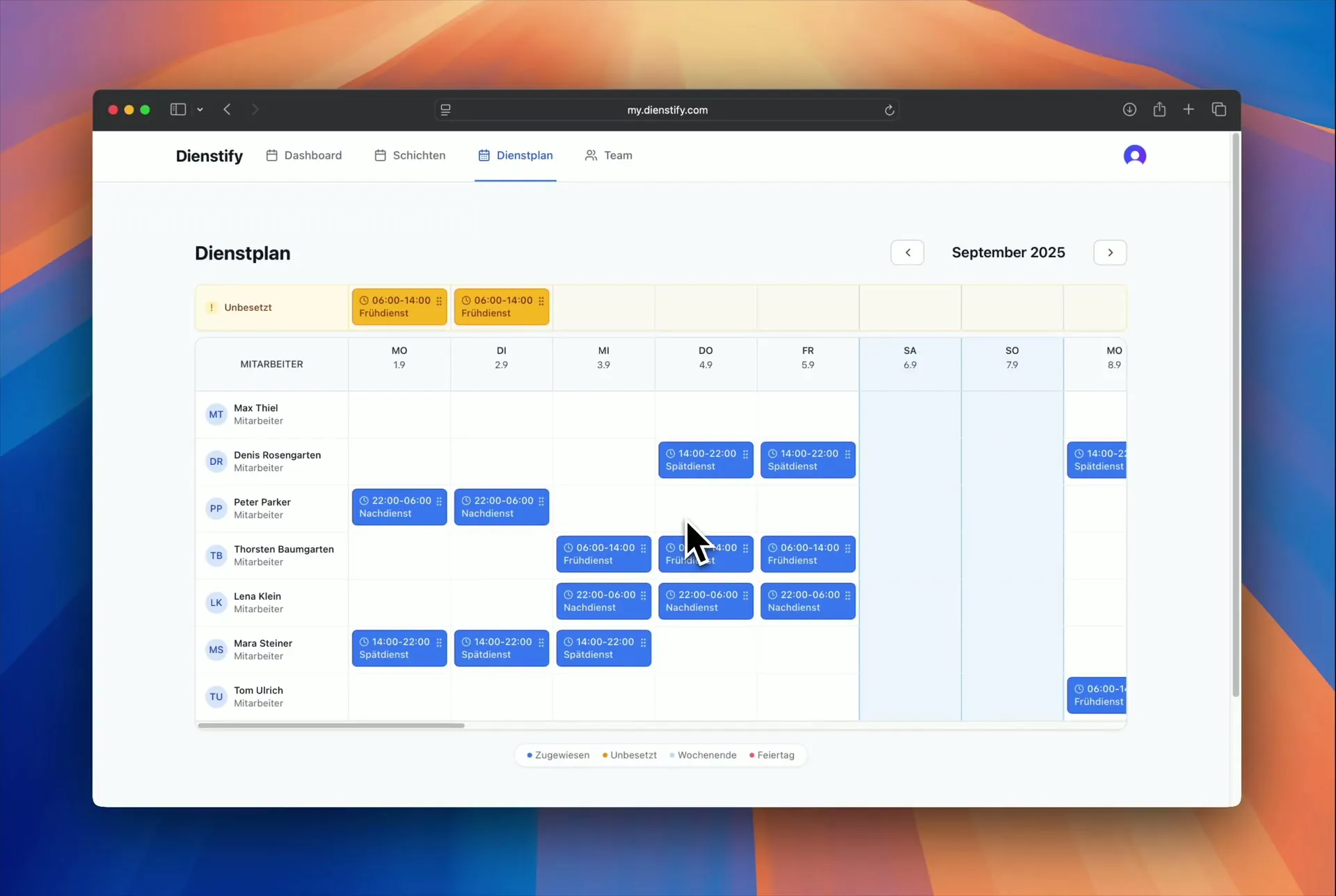
Task: Toggle the Zugewiesen legend filter
Action: [558, 755]
